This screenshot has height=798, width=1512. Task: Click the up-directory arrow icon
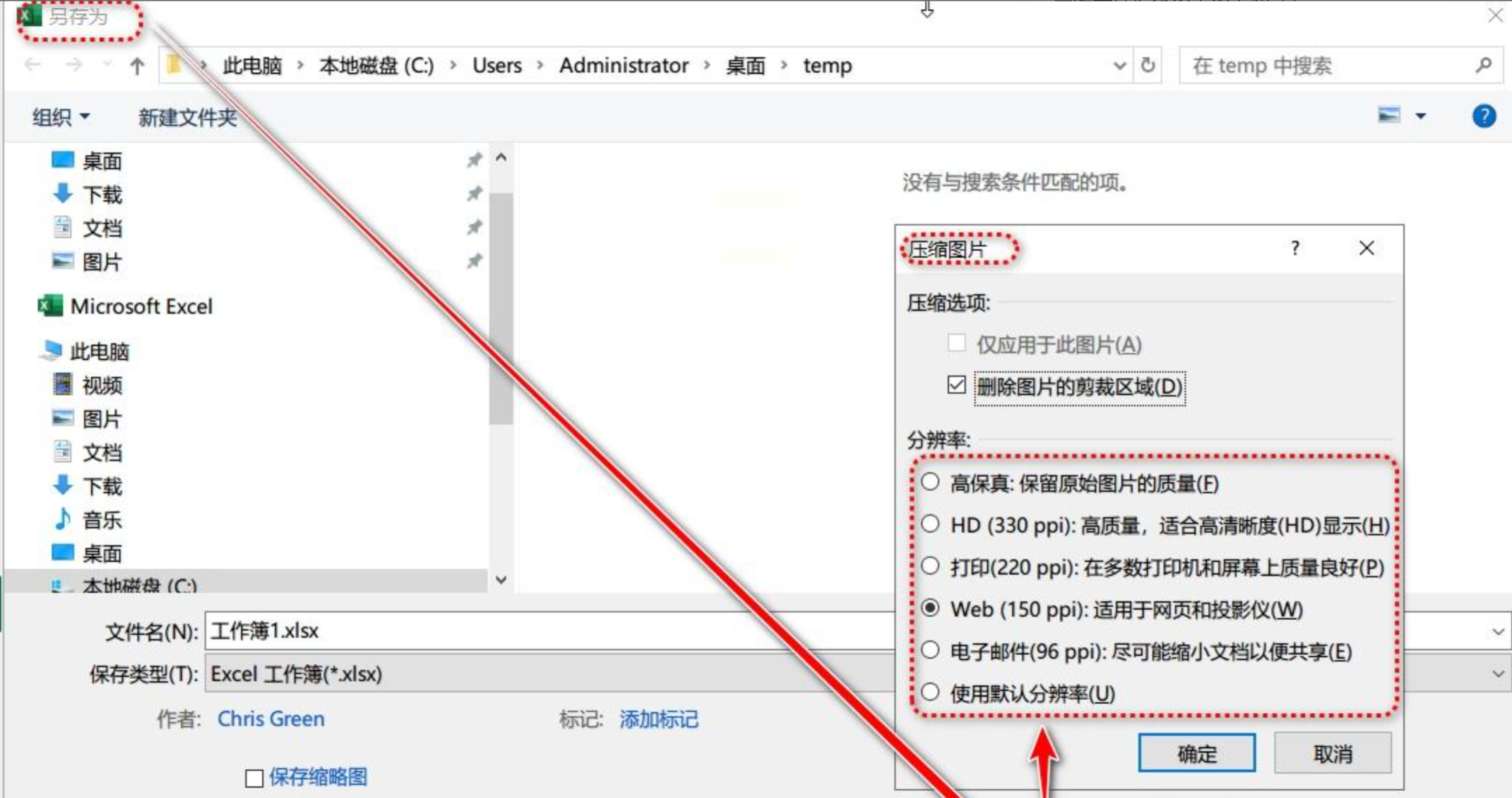[137, 66]
